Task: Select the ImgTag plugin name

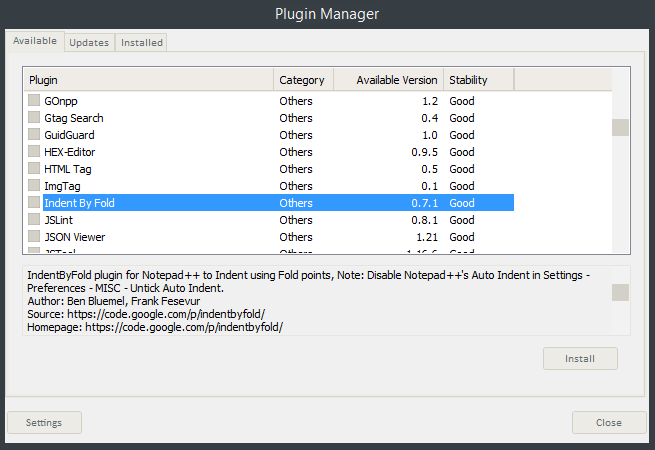Action: pos(62,186)
